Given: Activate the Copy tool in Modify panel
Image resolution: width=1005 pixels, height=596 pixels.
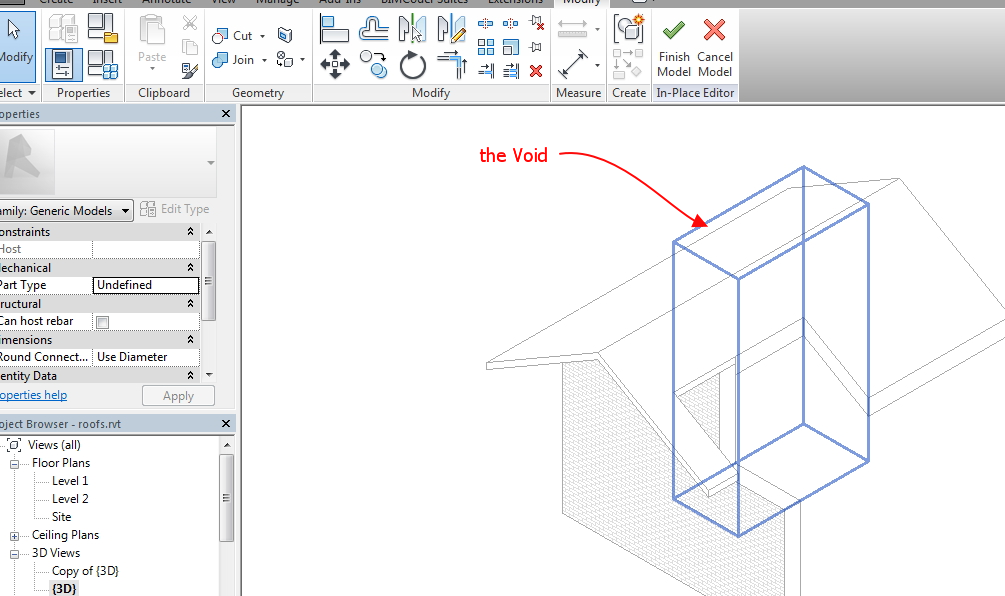Looking at the screenshot, I should (x=373, y=64).
